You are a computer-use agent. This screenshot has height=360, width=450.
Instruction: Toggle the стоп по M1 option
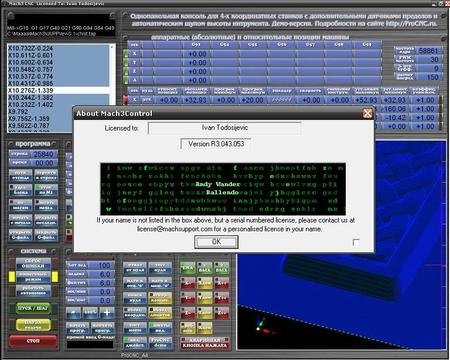tap(46, 190)
